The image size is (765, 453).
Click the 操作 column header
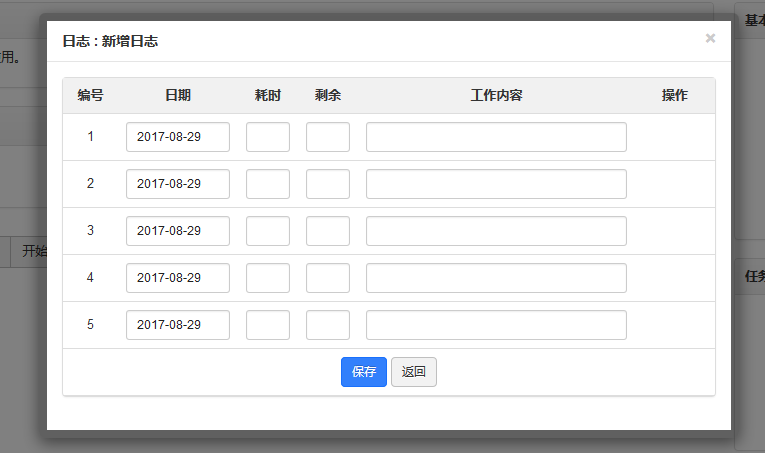(x=675, y=95)
